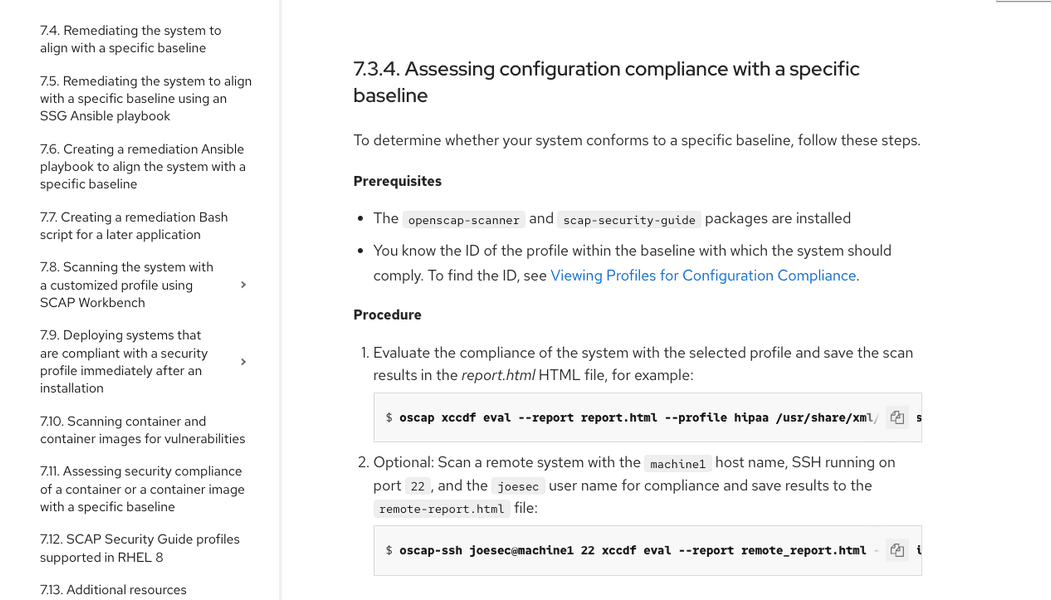Open 7.5 SSG Ansible playbook remediation section
1051x600 pixels.
[145, 98]
